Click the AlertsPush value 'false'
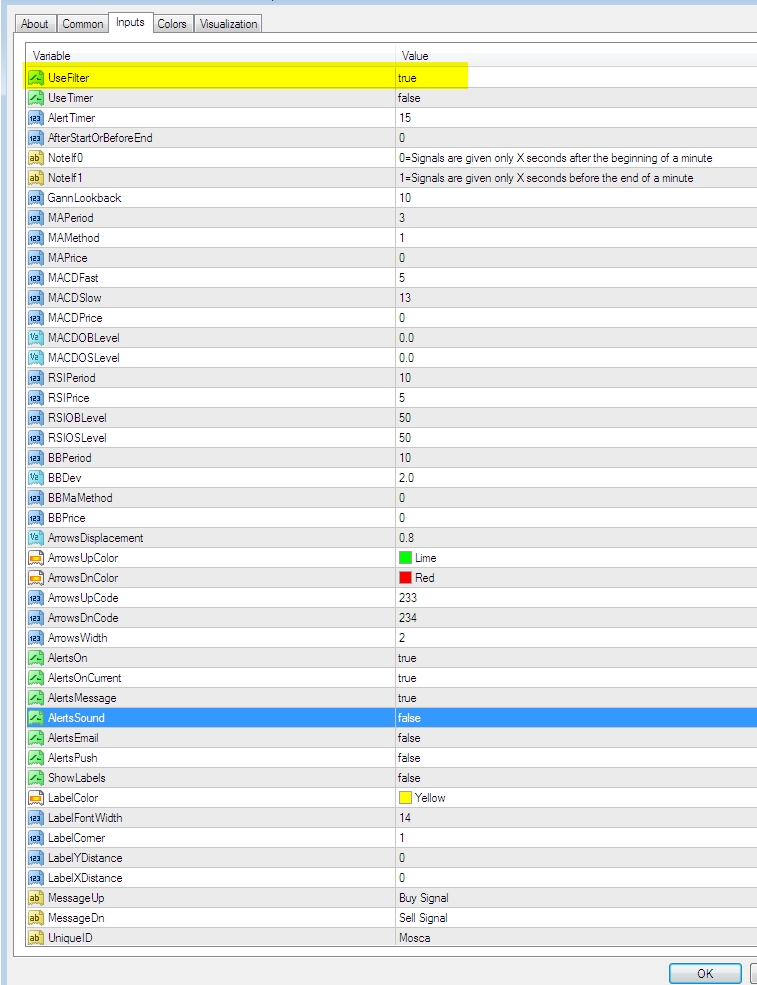Screen dimensions: 757x985 [x=409, y=758]
